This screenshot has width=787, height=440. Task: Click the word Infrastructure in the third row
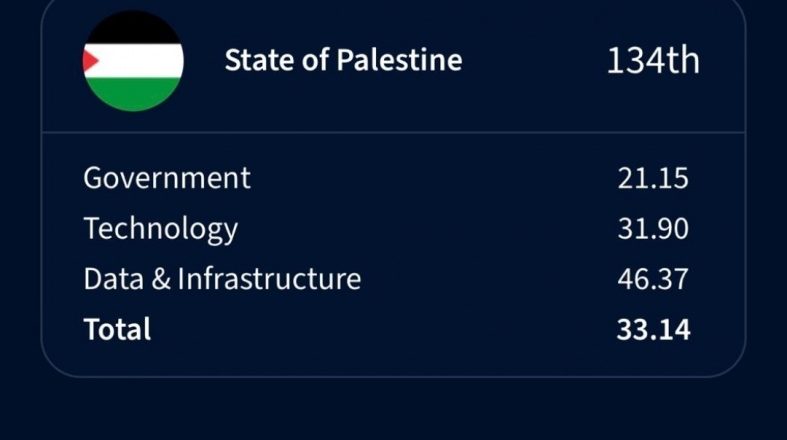(x=269, y=279)
